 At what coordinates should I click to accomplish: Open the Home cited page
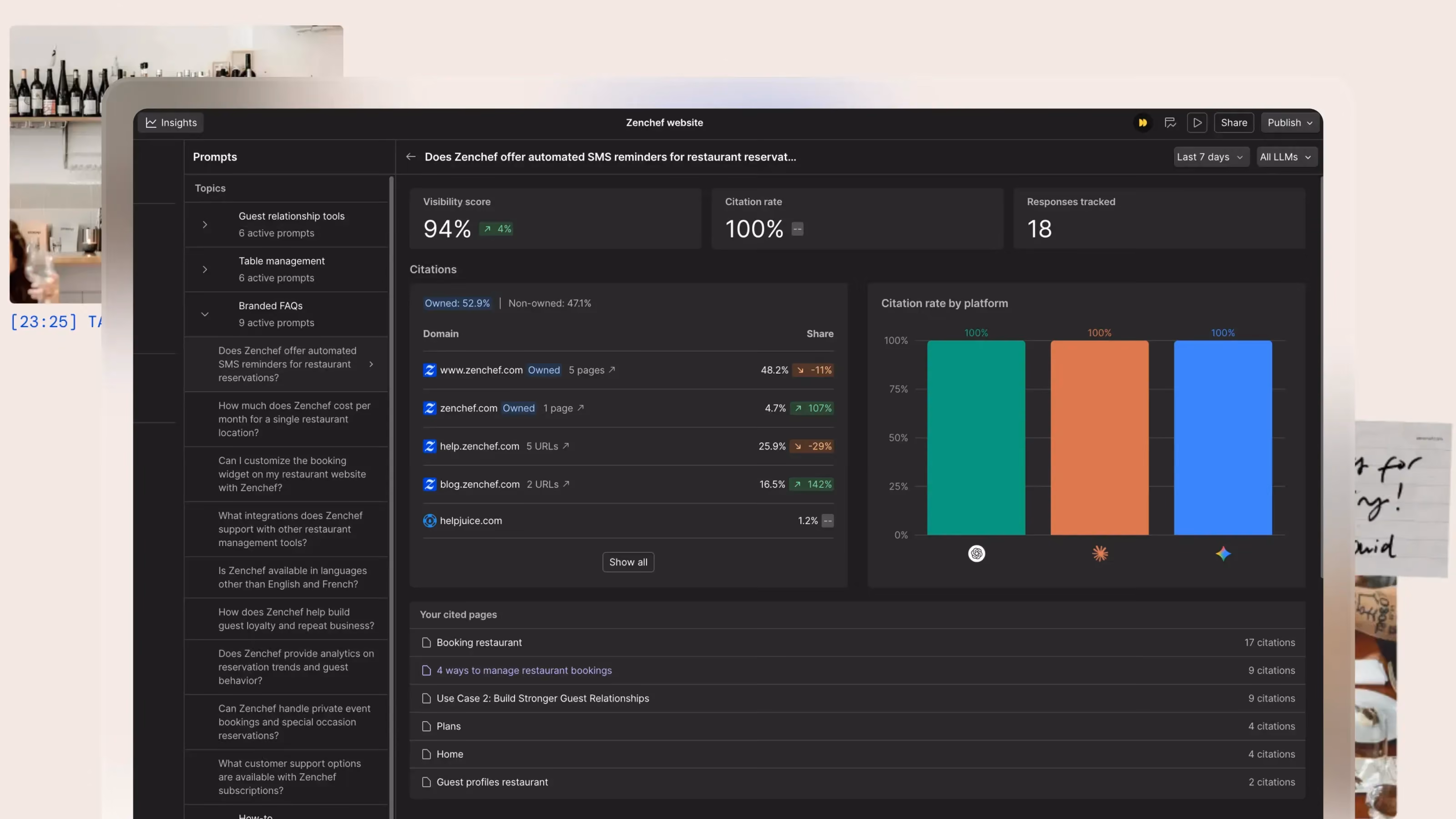click(x=857, y=753)
